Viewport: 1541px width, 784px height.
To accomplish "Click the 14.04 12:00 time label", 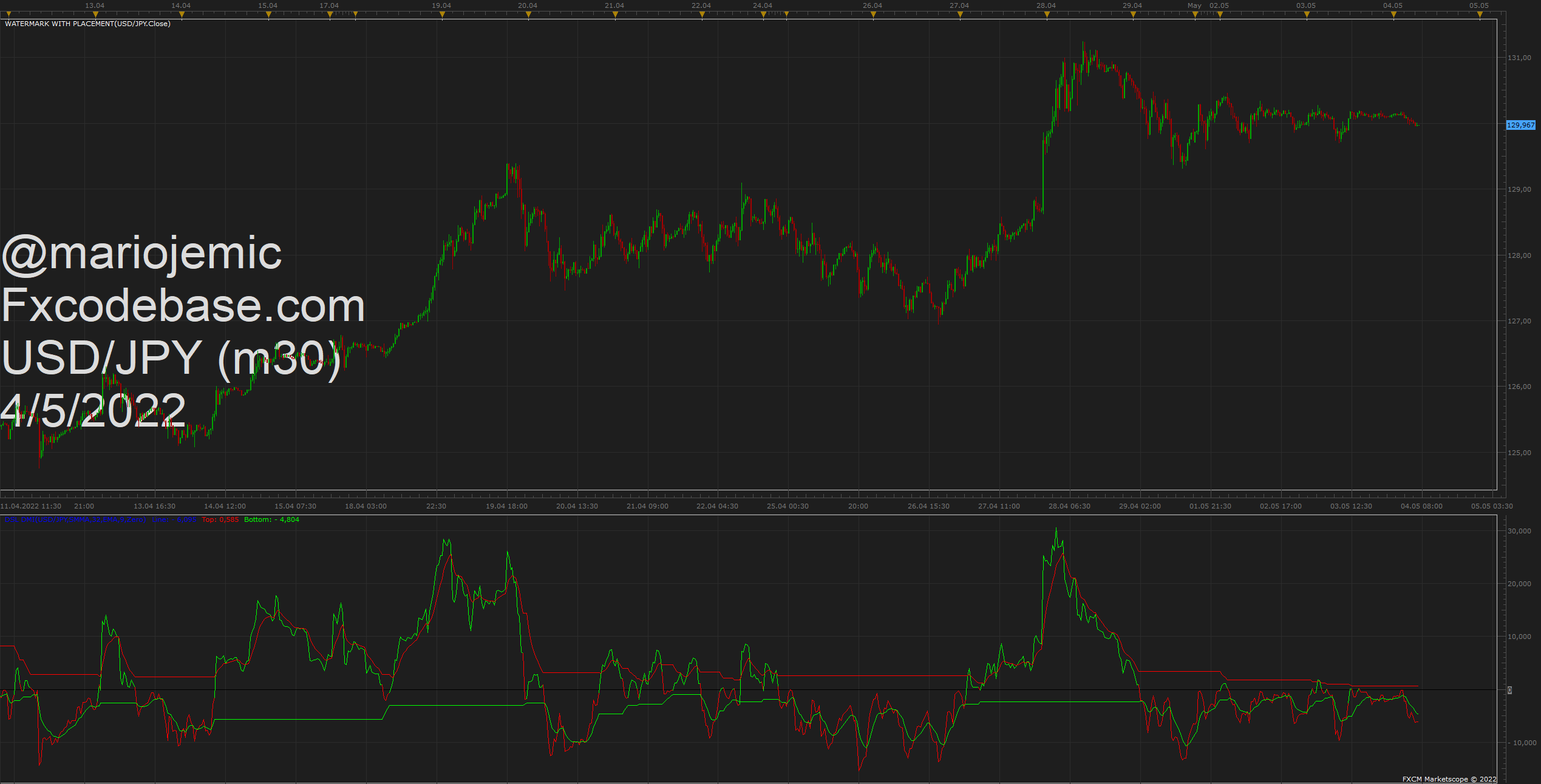I will [x=225, y=506].
